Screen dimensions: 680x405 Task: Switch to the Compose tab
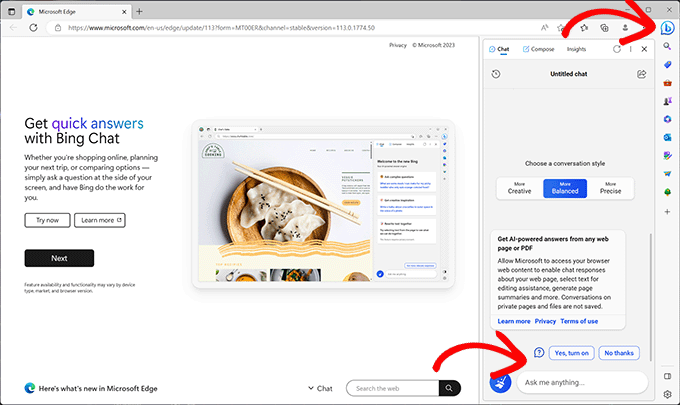[538, 49]
